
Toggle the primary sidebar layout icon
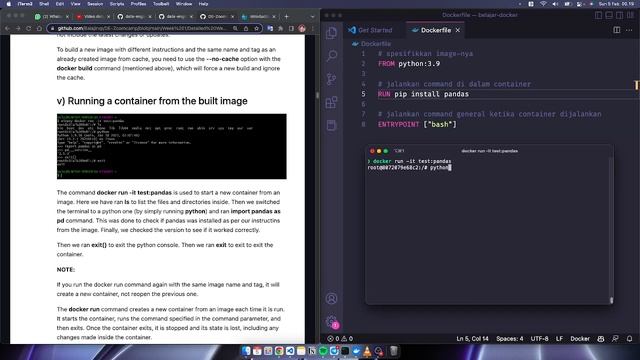599,15
